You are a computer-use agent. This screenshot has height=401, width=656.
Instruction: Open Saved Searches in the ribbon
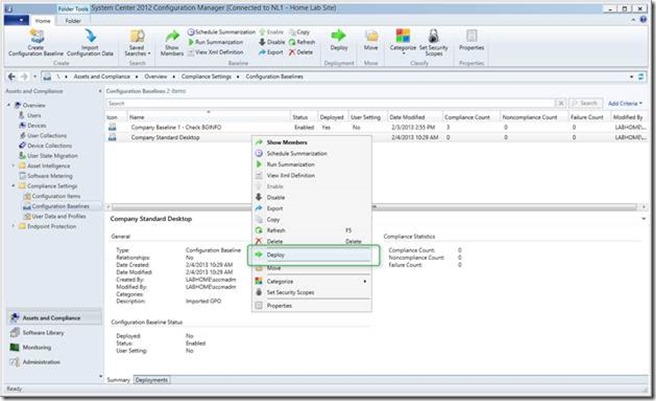click(137, 42)
